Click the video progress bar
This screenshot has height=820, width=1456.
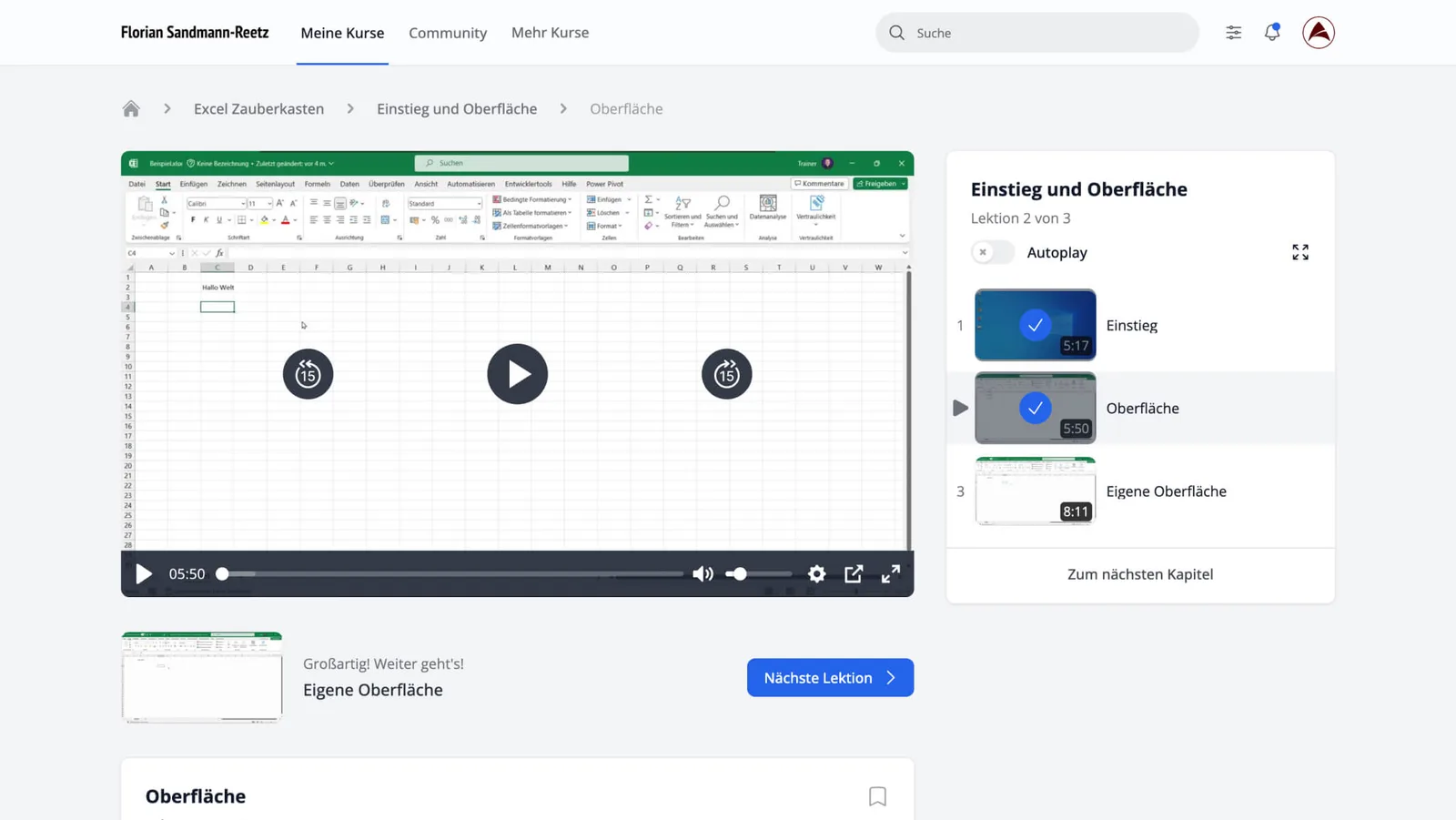tap(451, 574)
